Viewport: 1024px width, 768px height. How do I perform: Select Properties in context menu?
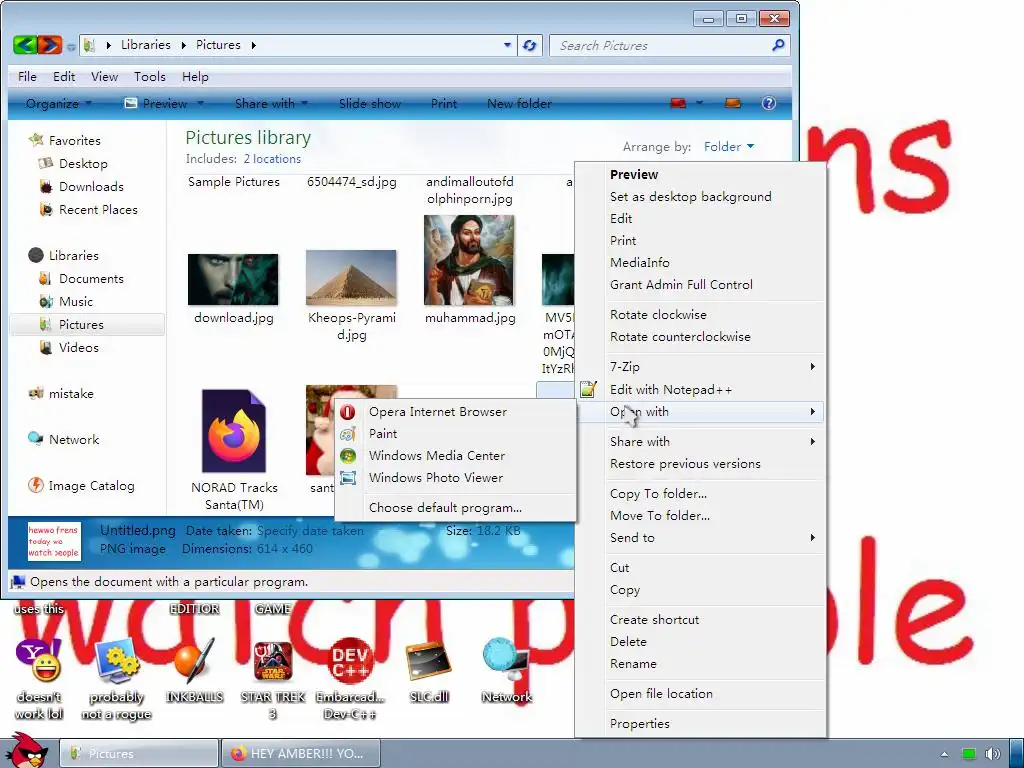pos(639,724)
